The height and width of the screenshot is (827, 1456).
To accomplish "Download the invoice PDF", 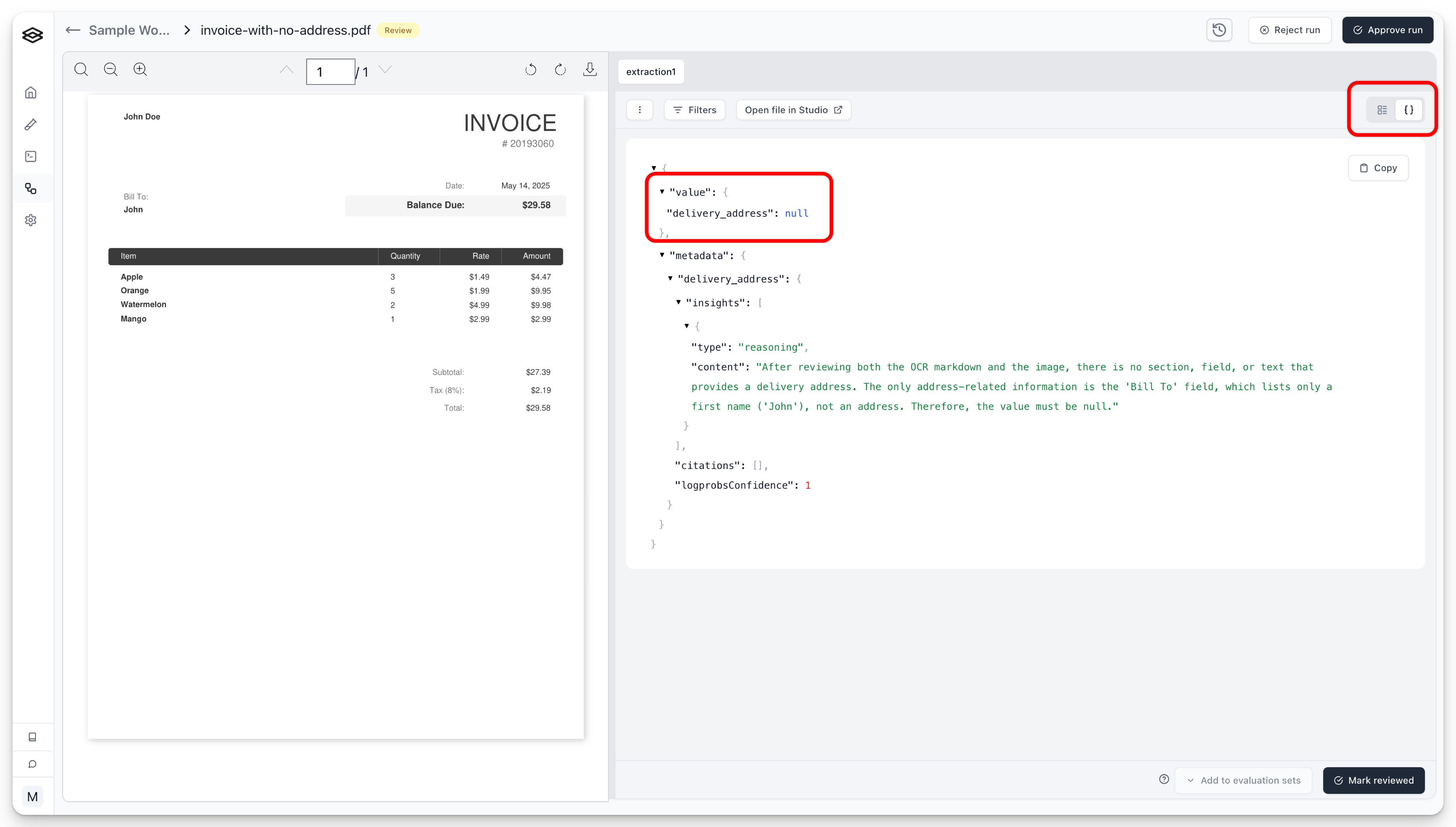I will (x=589, y=69).
